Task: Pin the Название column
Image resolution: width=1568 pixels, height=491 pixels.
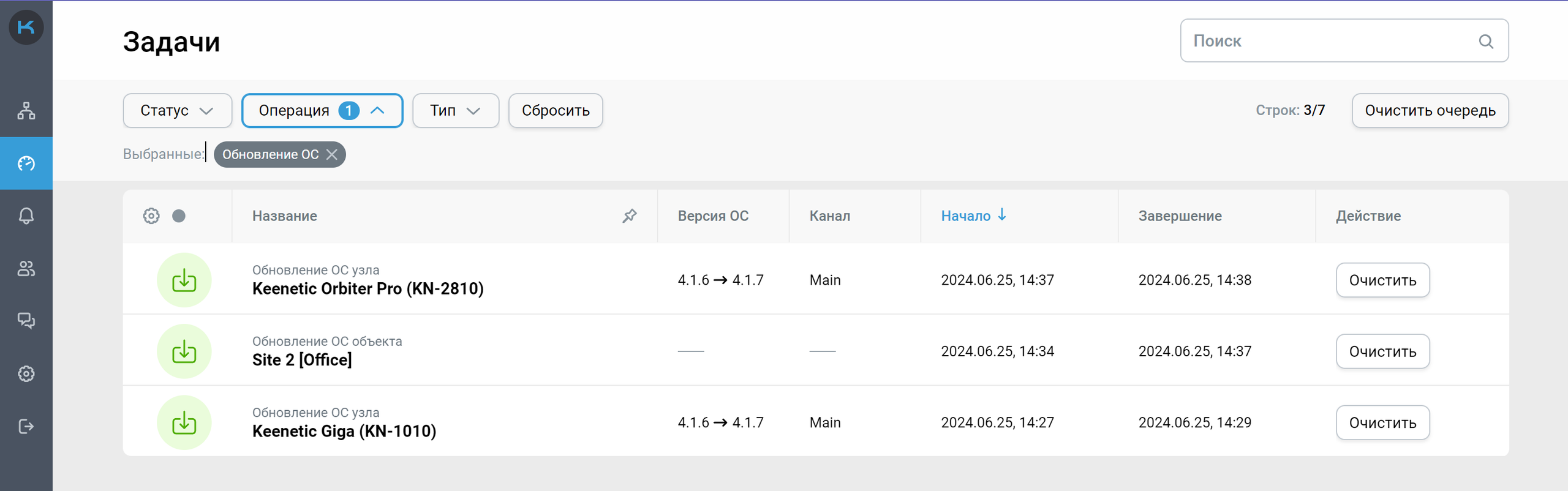Action: click(x=629, y=216)
